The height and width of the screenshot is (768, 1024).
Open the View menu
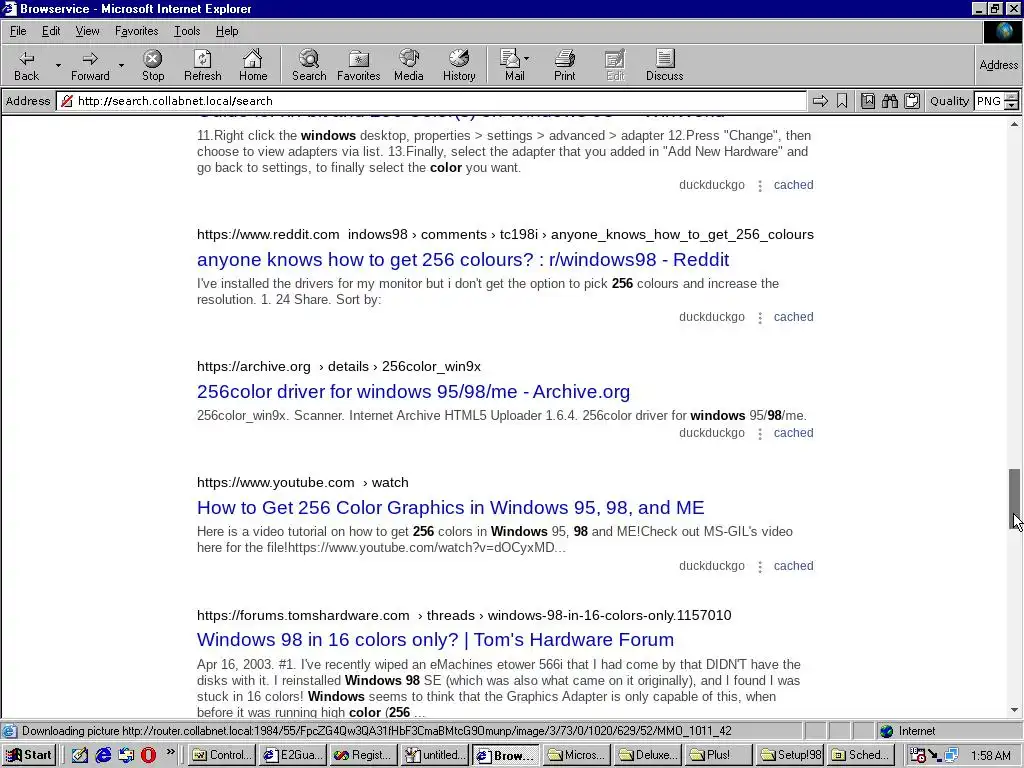(x=87, y=31)
